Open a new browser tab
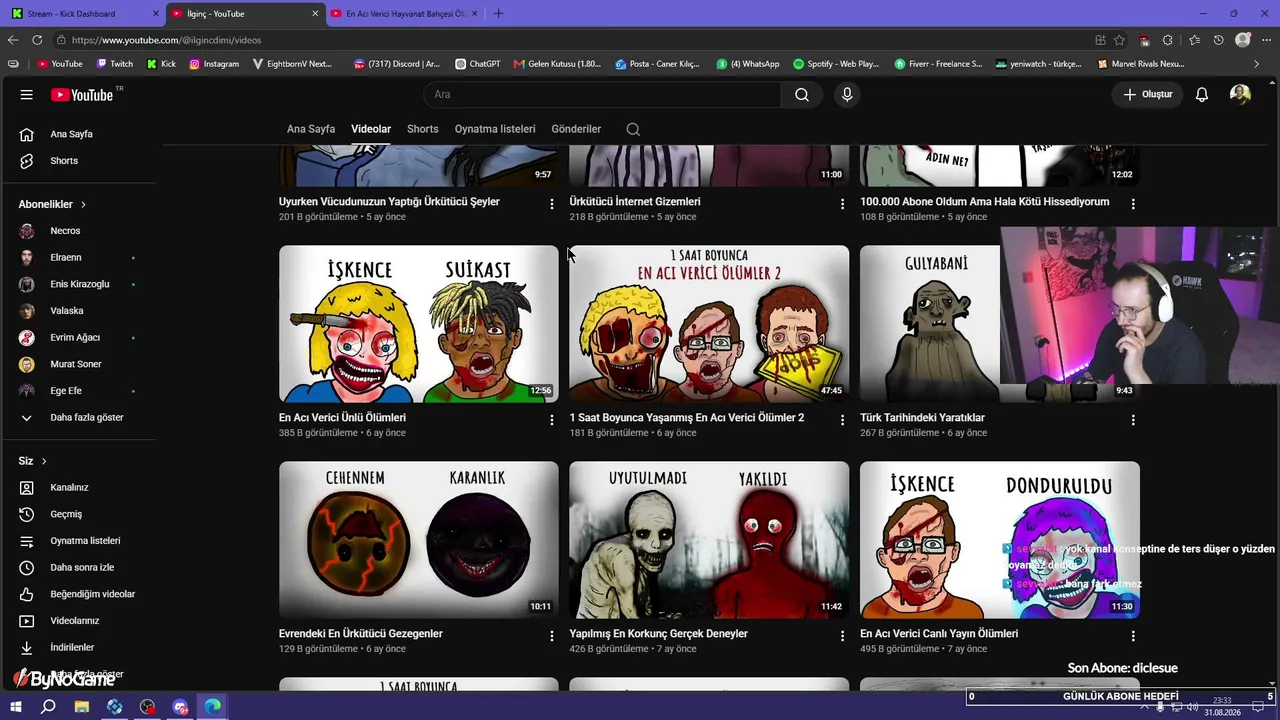This screenshot has height=720, width=1280. [498, 13]
